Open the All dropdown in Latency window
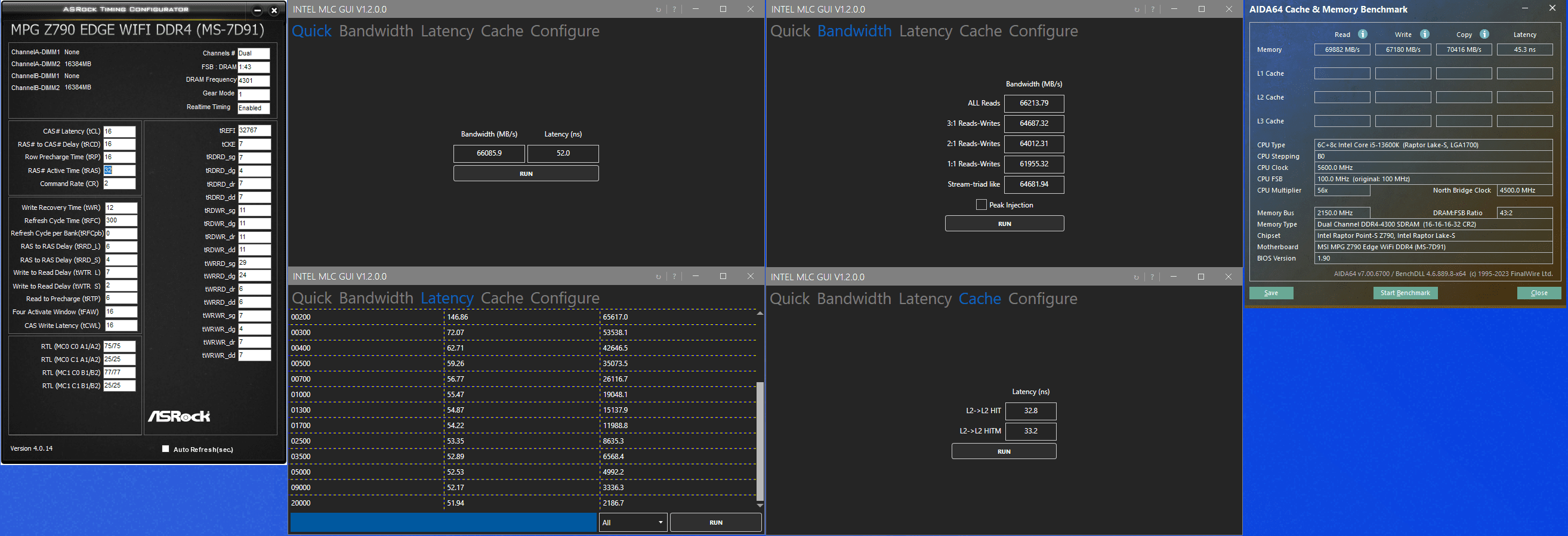 633,523
